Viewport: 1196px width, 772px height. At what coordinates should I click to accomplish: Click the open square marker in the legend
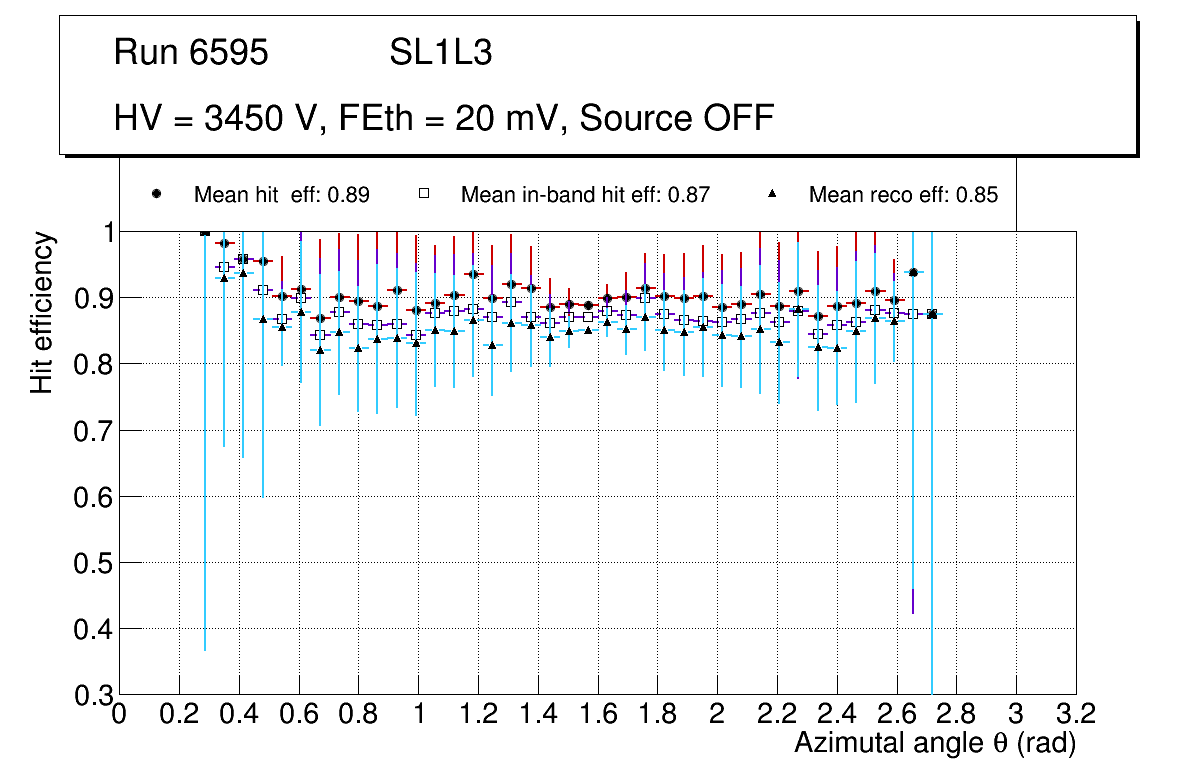click(x=423, y=194)
